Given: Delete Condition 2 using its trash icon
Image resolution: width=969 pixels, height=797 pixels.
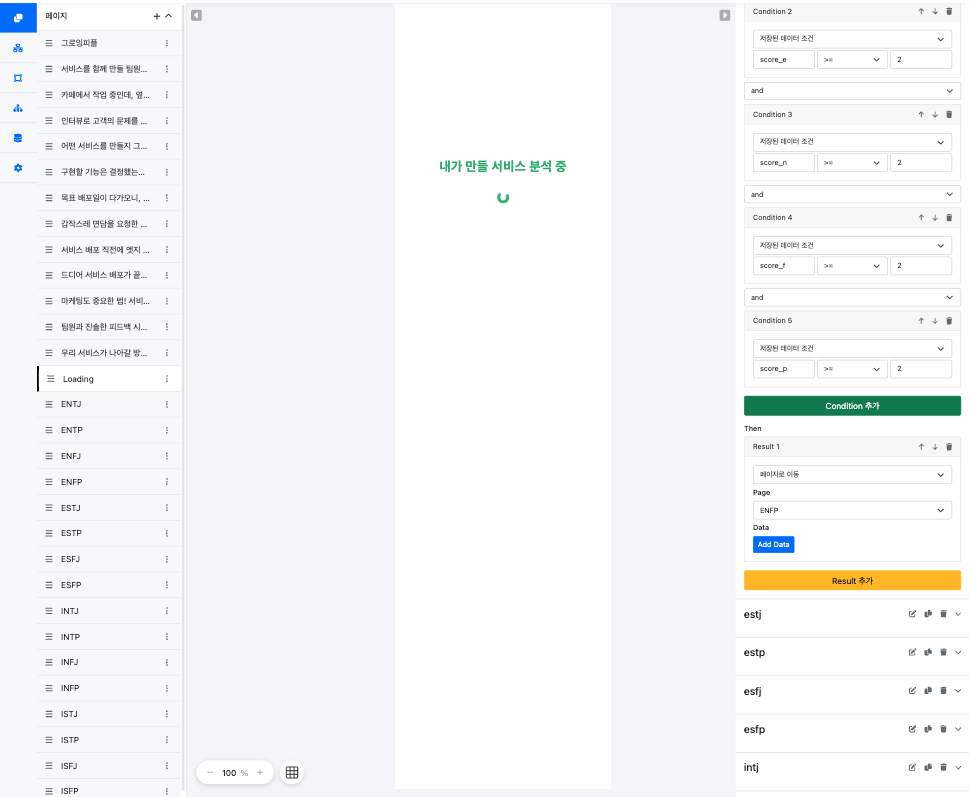Looking at the screenshot, I should point(948,11).
